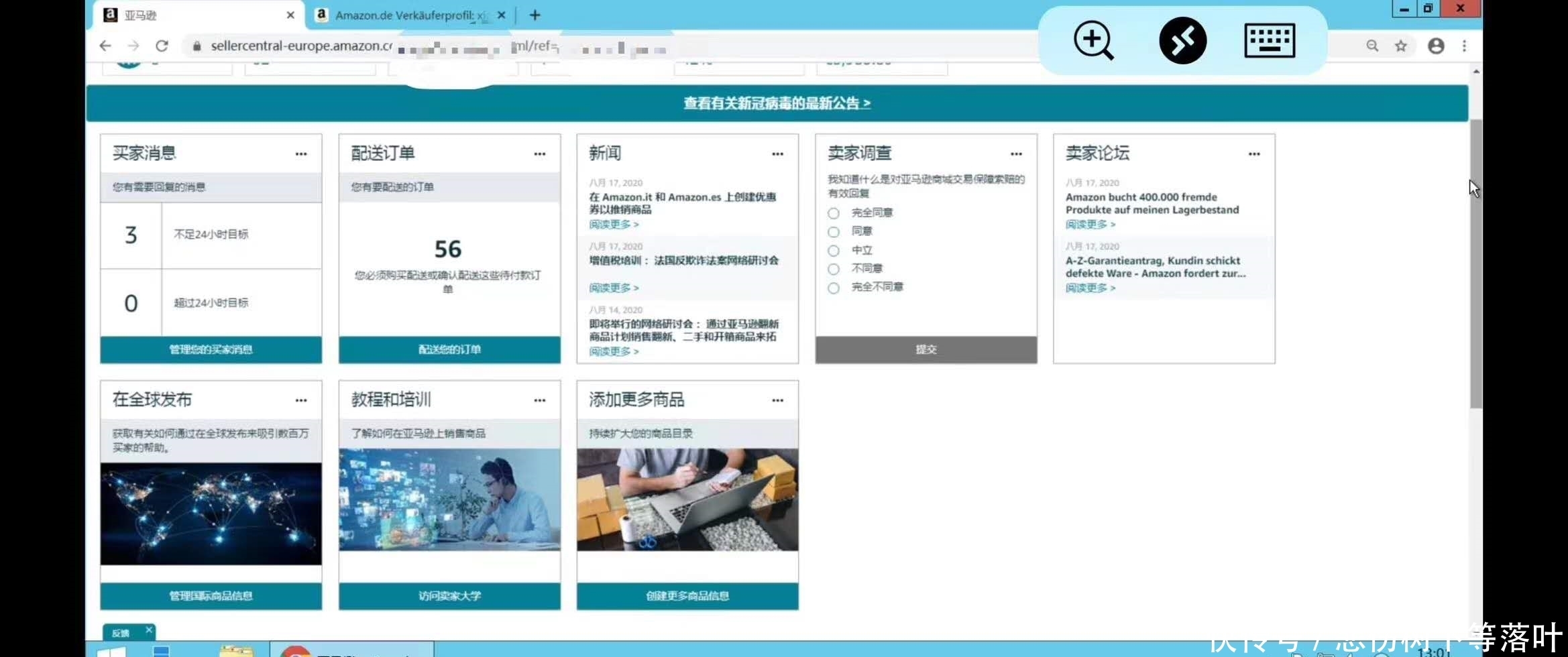
Task: Open 教程和培训 card options menu
Action: pos(540,400)
